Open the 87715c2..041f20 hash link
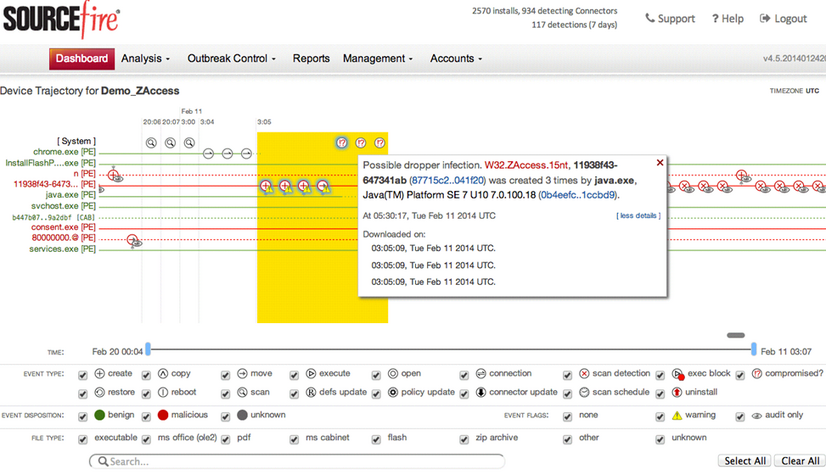Viewport: 826px width, 475px height. tap(447, 180)
